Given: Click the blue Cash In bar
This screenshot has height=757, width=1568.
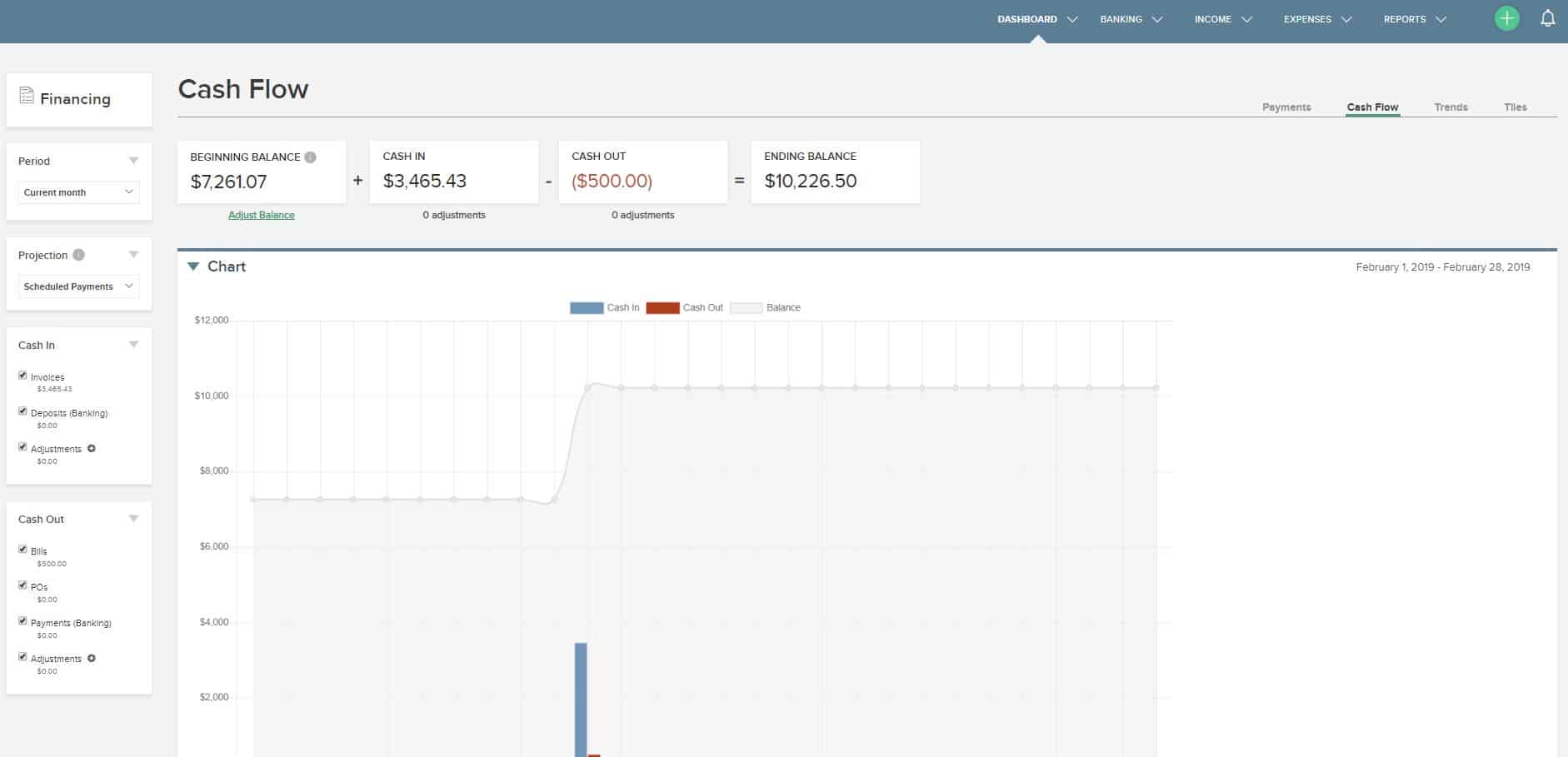Looking at the screenshot, I should point(581,700).
